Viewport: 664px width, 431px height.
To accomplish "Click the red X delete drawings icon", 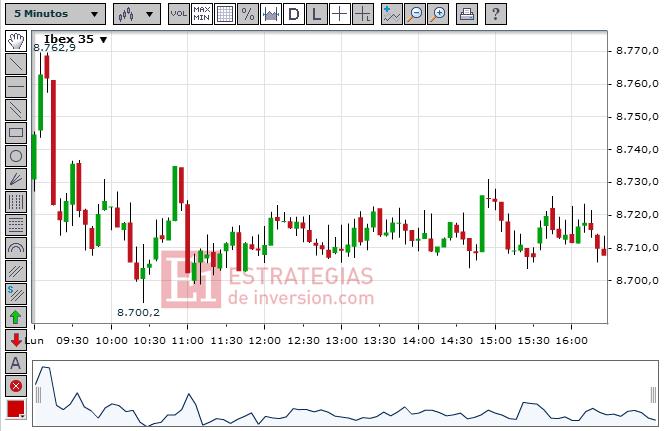I will (x=16, y=386).
